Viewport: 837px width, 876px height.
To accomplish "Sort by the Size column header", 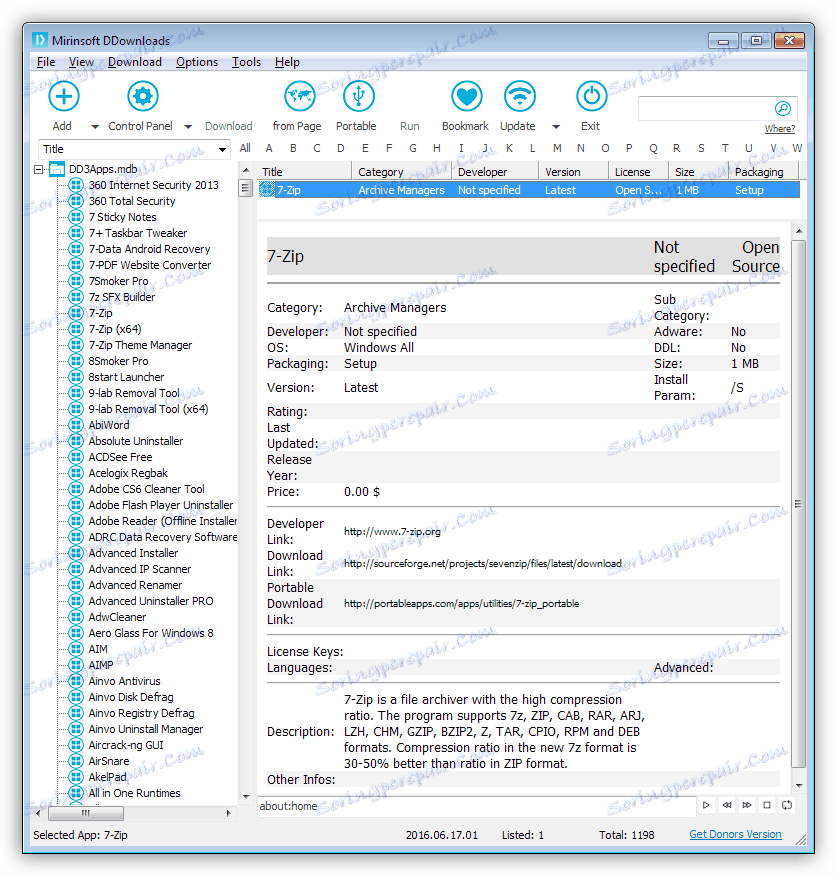I will tap(698, 172).
